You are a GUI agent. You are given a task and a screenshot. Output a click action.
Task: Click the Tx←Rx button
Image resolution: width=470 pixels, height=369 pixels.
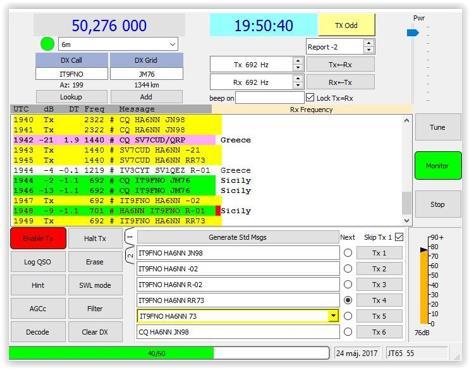click(x=340, y=65)
